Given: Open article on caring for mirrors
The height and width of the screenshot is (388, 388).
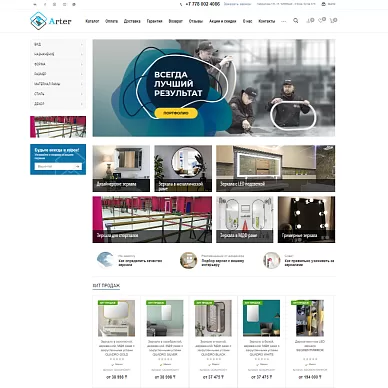Looking at the screenshot, I should click(309, 263).
